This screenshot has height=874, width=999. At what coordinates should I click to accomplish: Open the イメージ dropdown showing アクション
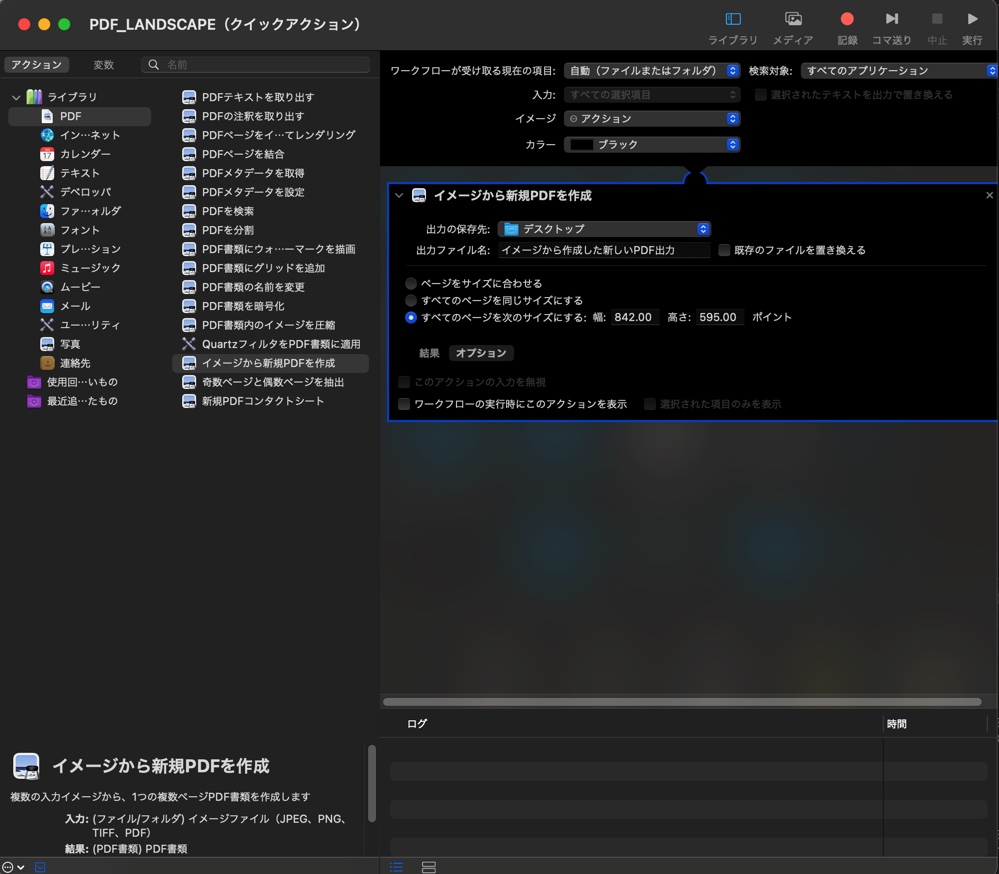[x=652, y=118]
